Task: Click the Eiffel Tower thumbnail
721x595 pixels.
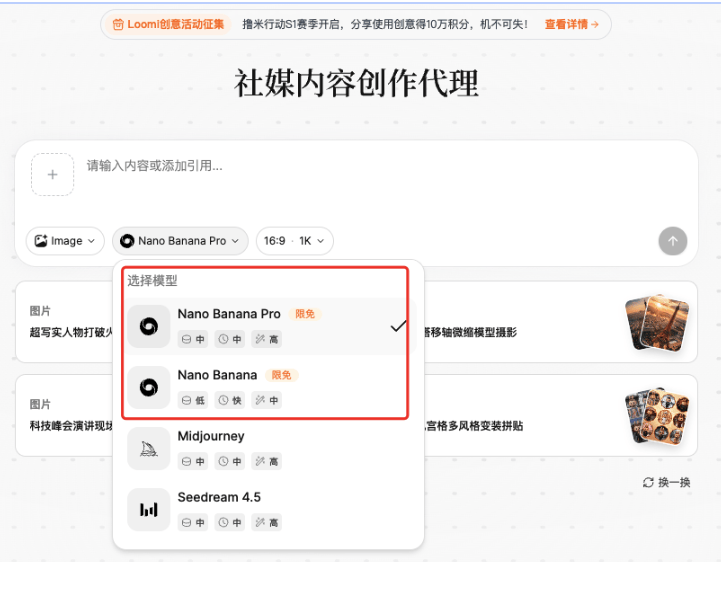Action: [658, 323]
